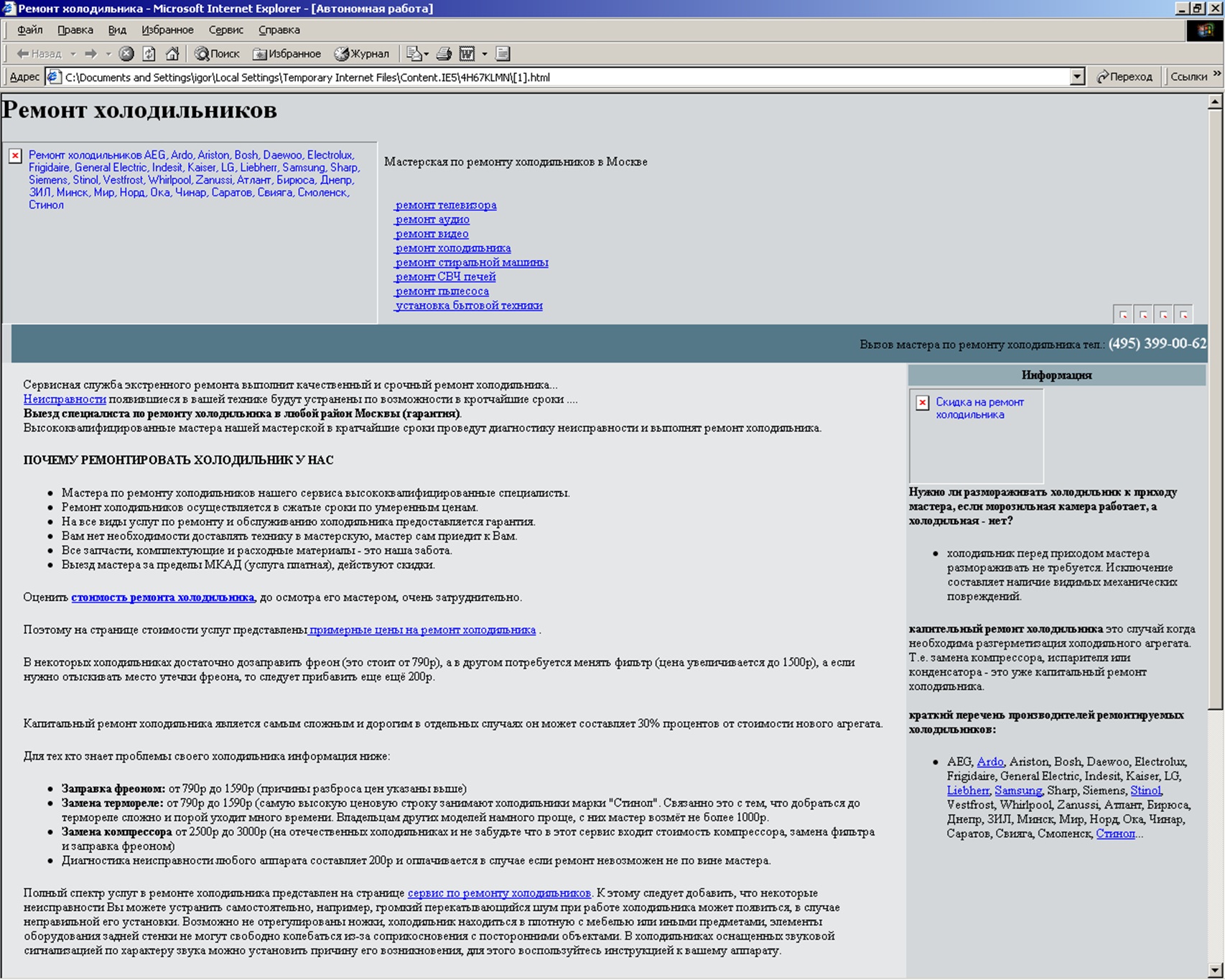This screenshot has height=980, width=1225.
Task: Open the Избранное menu
Action: 167,30
